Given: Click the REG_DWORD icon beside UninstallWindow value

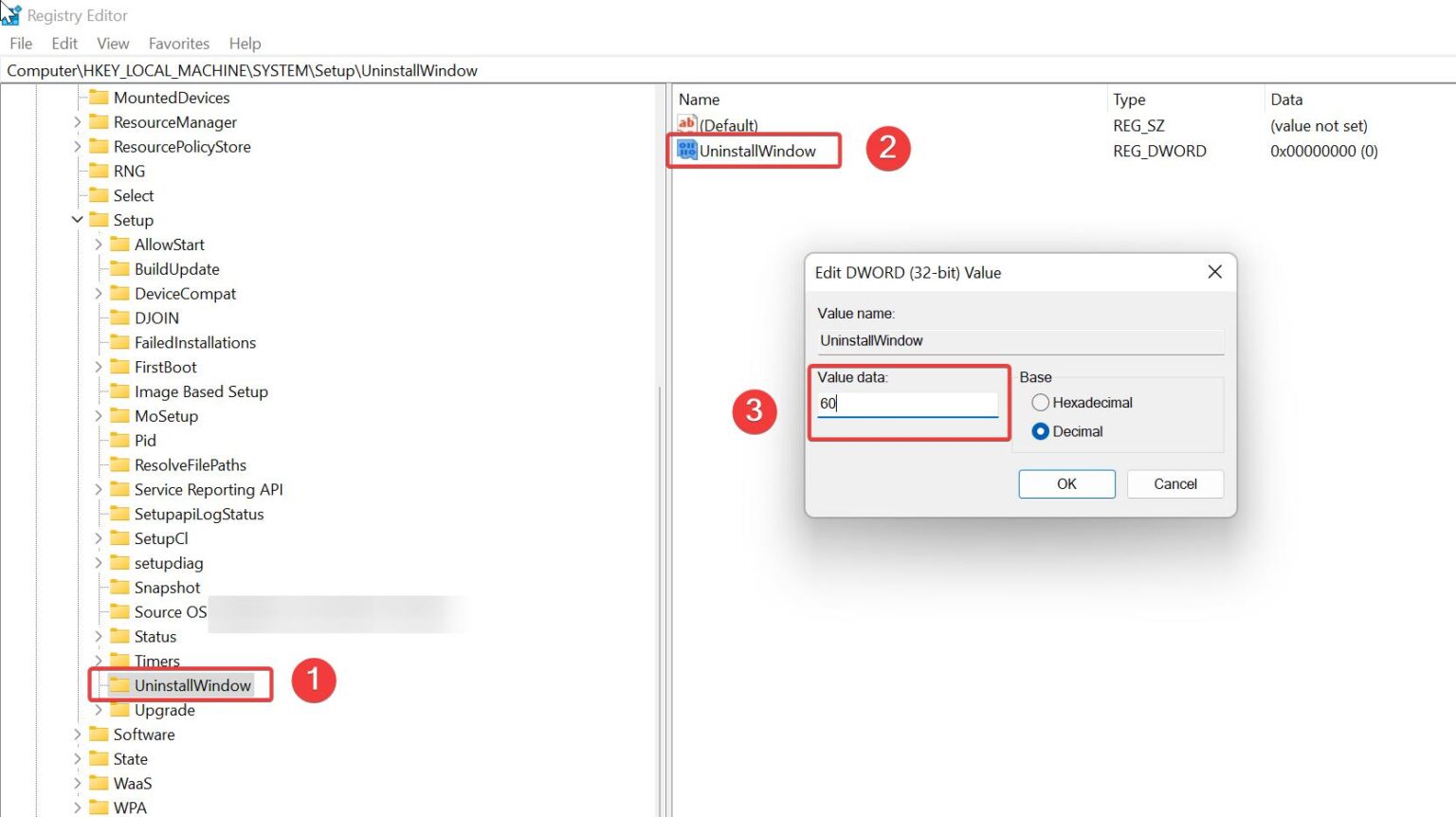Looking at the screenshot, I should [x=685, y=150].
